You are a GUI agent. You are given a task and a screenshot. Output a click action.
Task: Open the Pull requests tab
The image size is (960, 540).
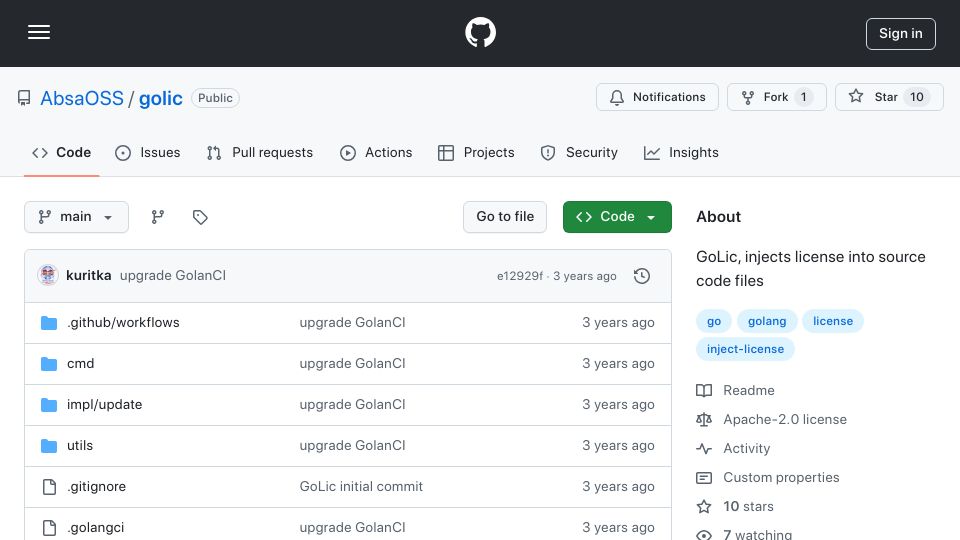(x=260, y=152)
